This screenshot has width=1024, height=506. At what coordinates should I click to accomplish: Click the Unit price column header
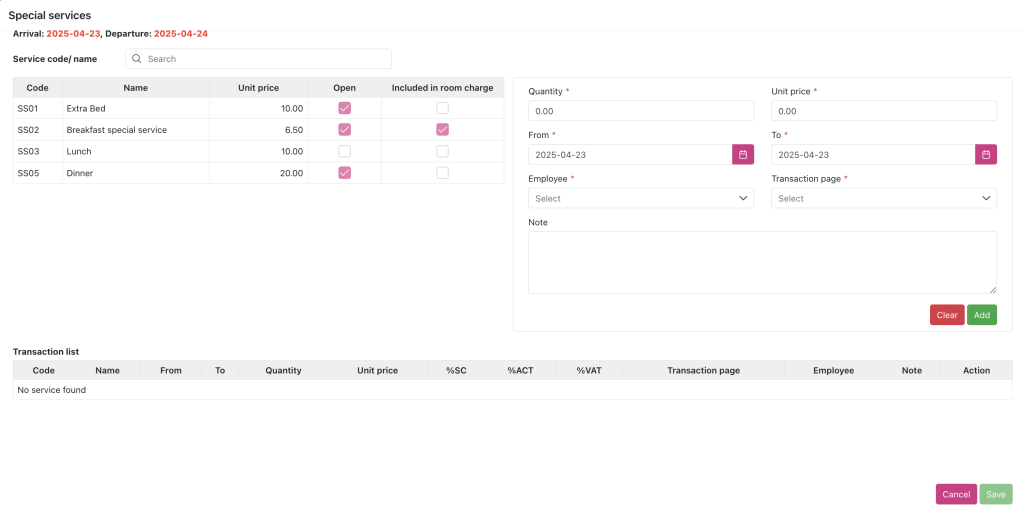tap(258, 88)
